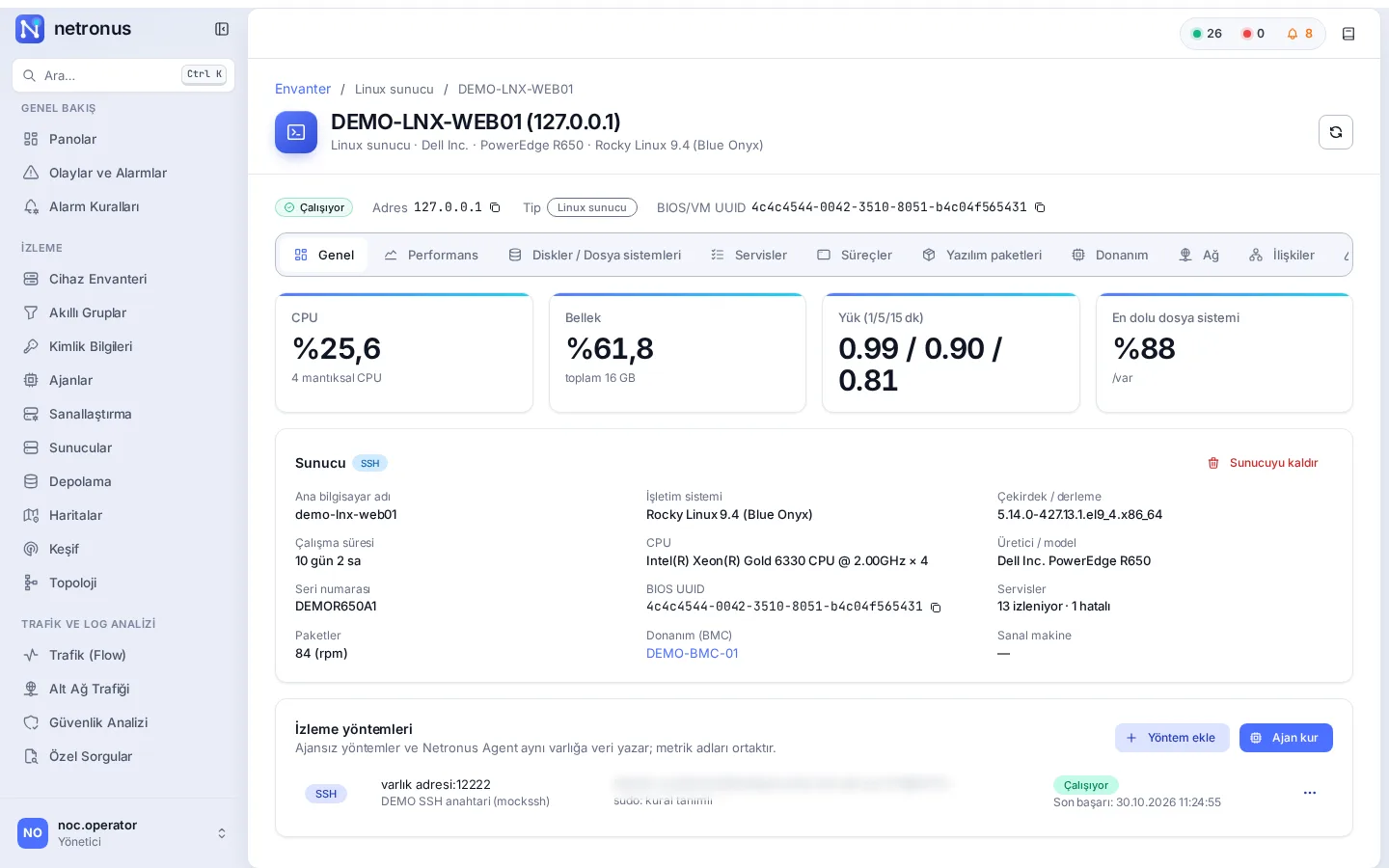Select the Ağ tab
Screen dimensions: 1389x868
coord(1199,256)
